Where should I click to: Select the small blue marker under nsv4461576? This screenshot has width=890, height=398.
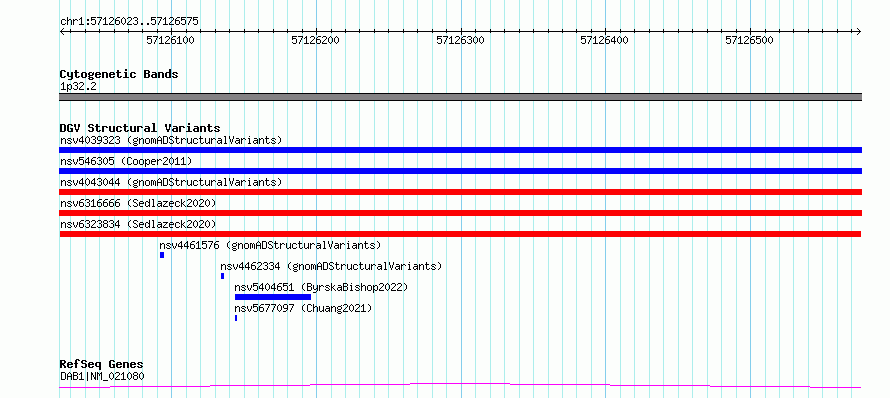(162, 255)
